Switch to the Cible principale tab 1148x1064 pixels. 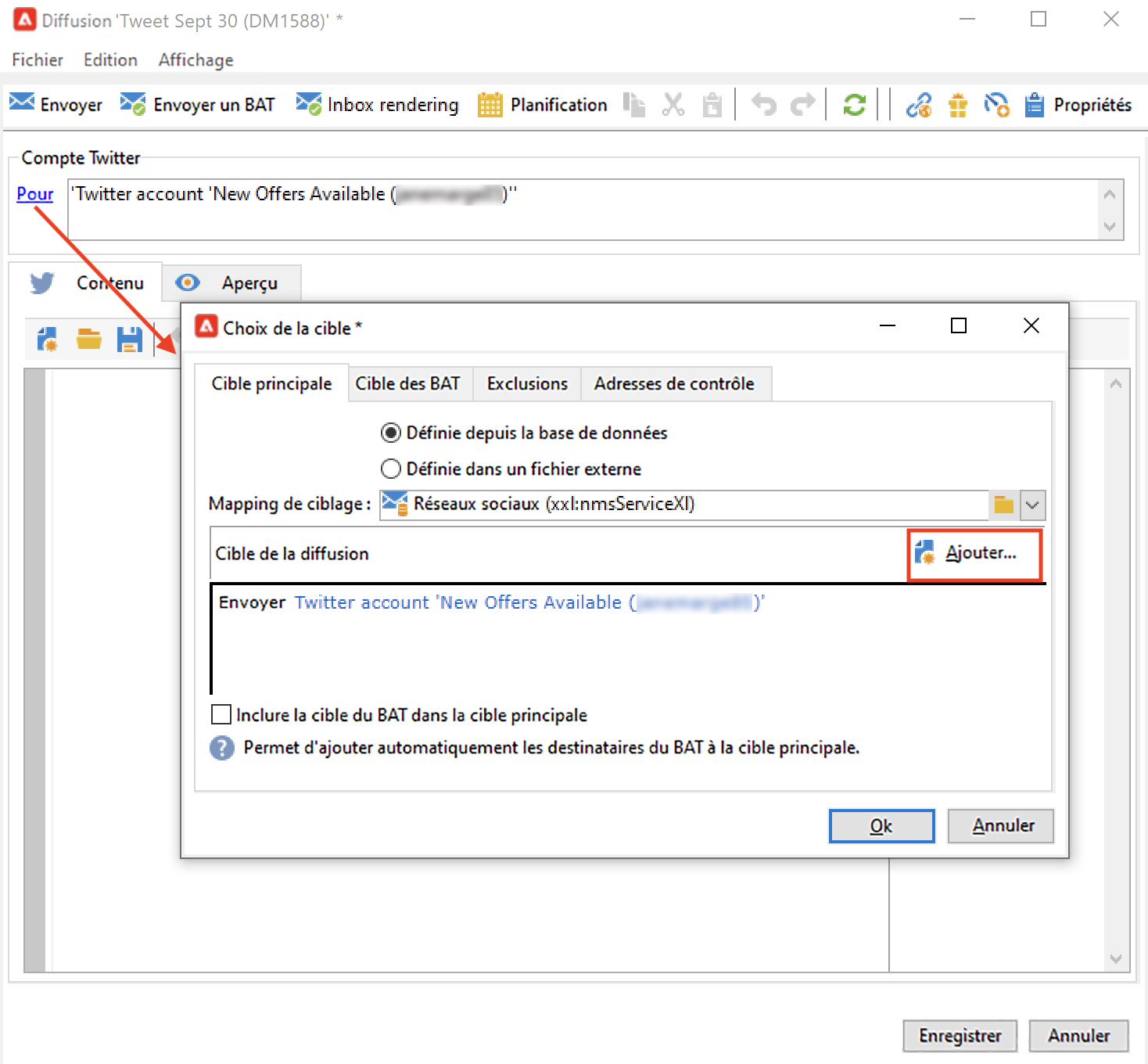[271, 383]
